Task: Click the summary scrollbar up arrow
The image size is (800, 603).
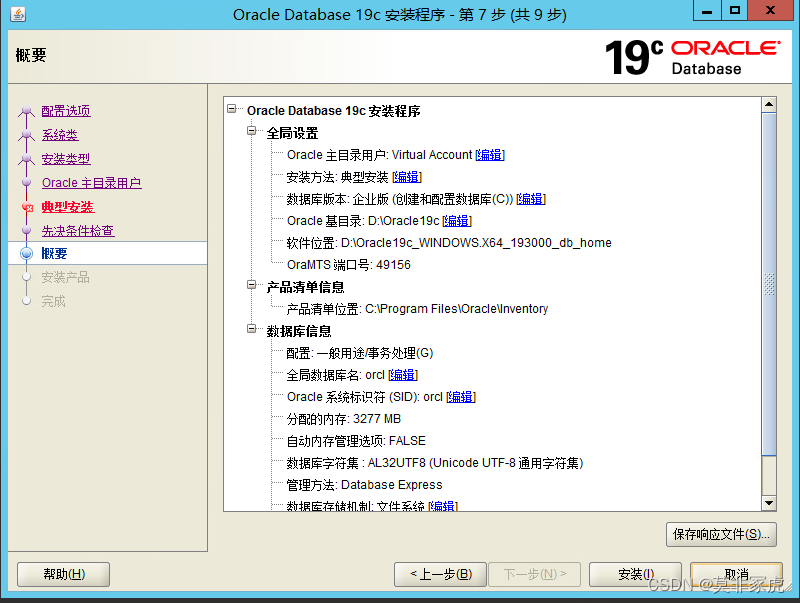Action: click(x=768, y=104)
